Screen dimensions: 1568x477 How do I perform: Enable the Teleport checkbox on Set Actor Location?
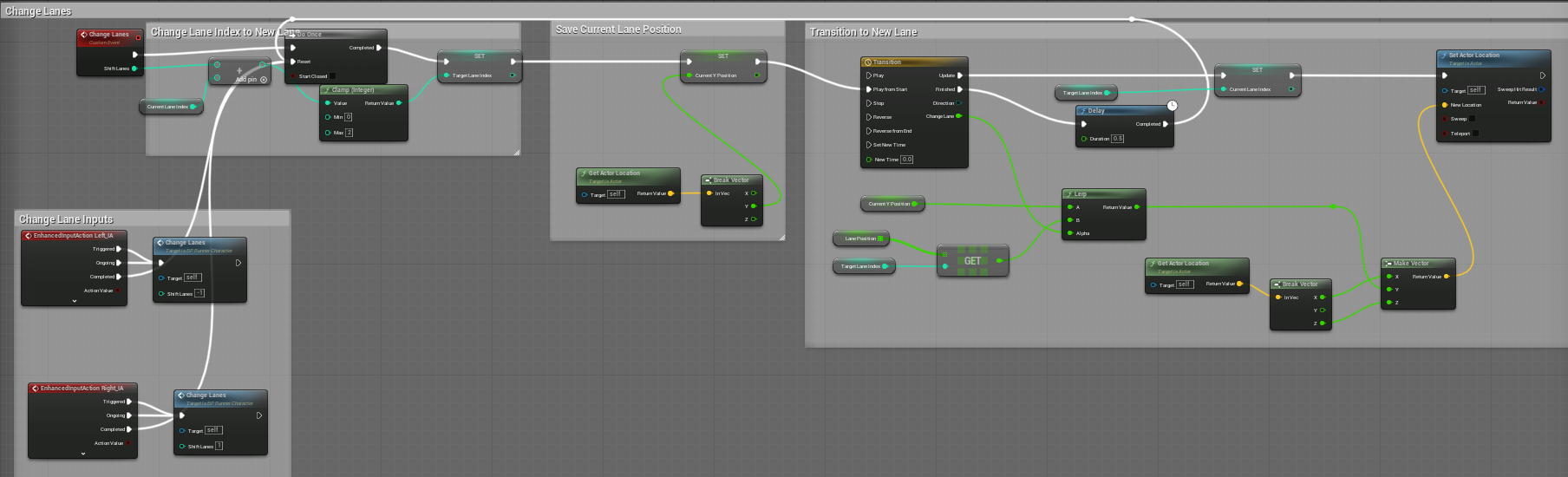click(1475, 134)
